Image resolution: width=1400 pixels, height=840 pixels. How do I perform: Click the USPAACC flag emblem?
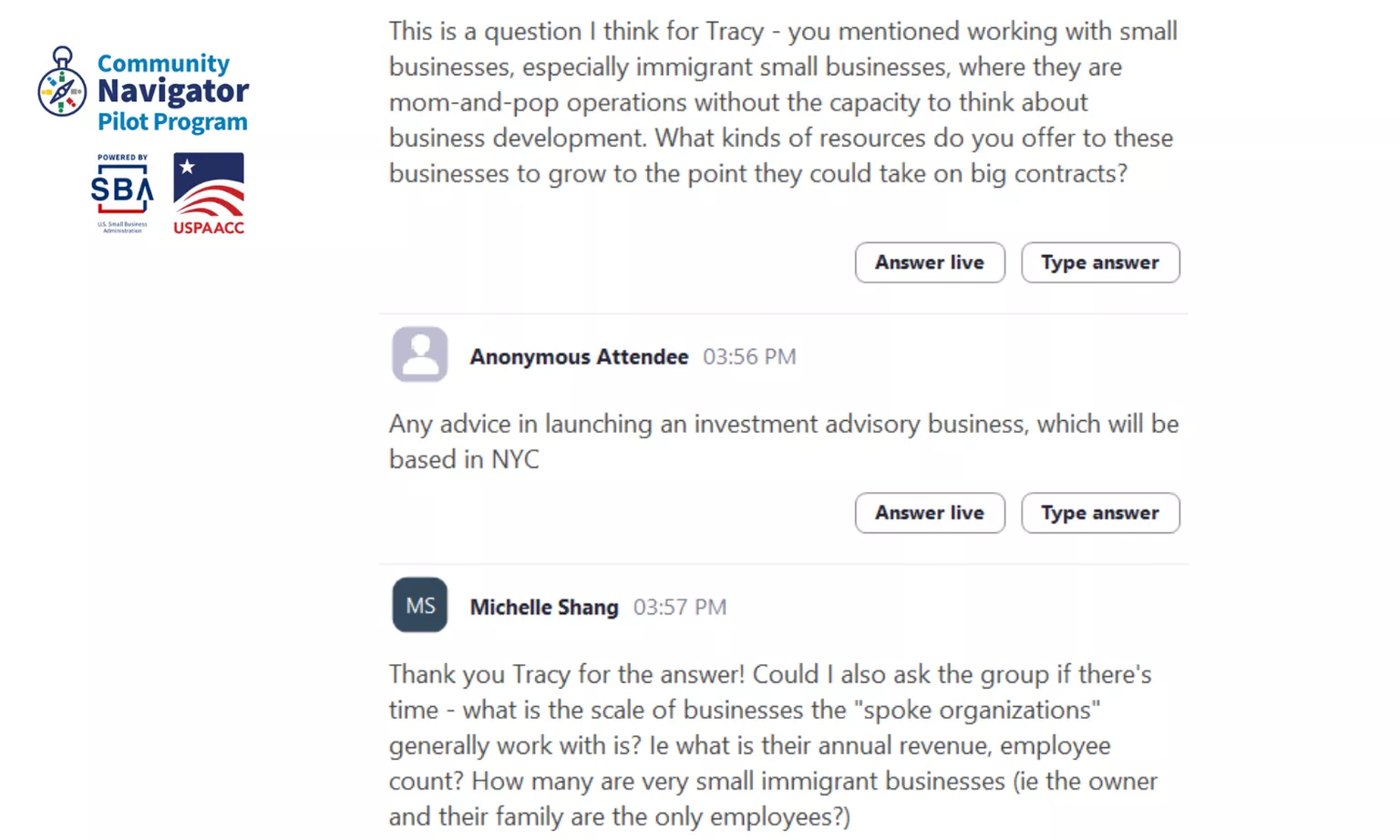click(x=209, y=185)
